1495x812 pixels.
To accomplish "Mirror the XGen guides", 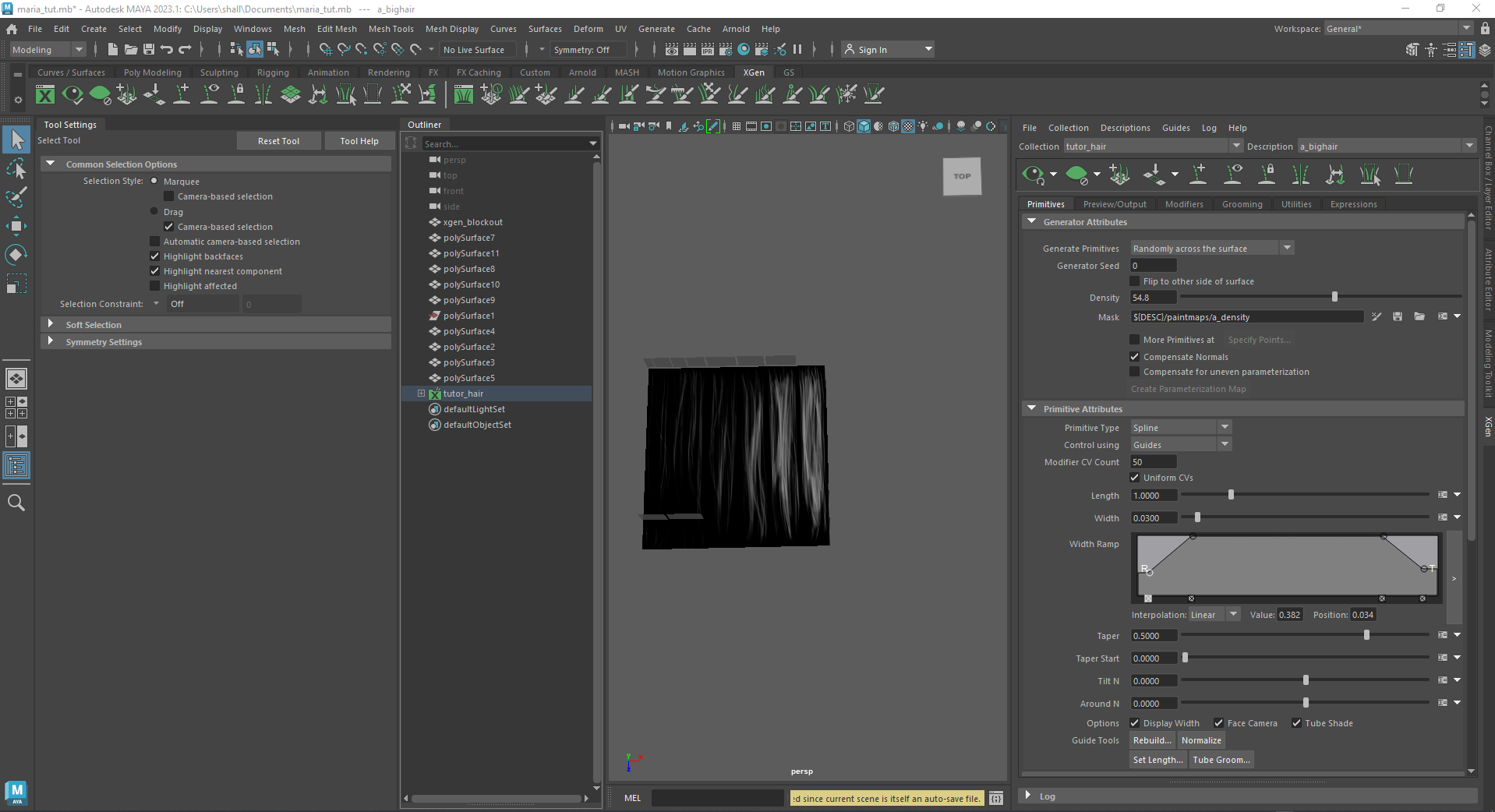I will tap(1300, 174).
